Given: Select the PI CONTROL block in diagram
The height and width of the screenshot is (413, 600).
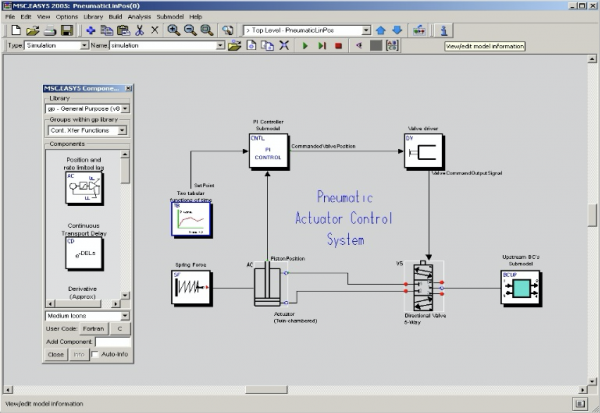Looking at the screenshot, I should [268, 151].
